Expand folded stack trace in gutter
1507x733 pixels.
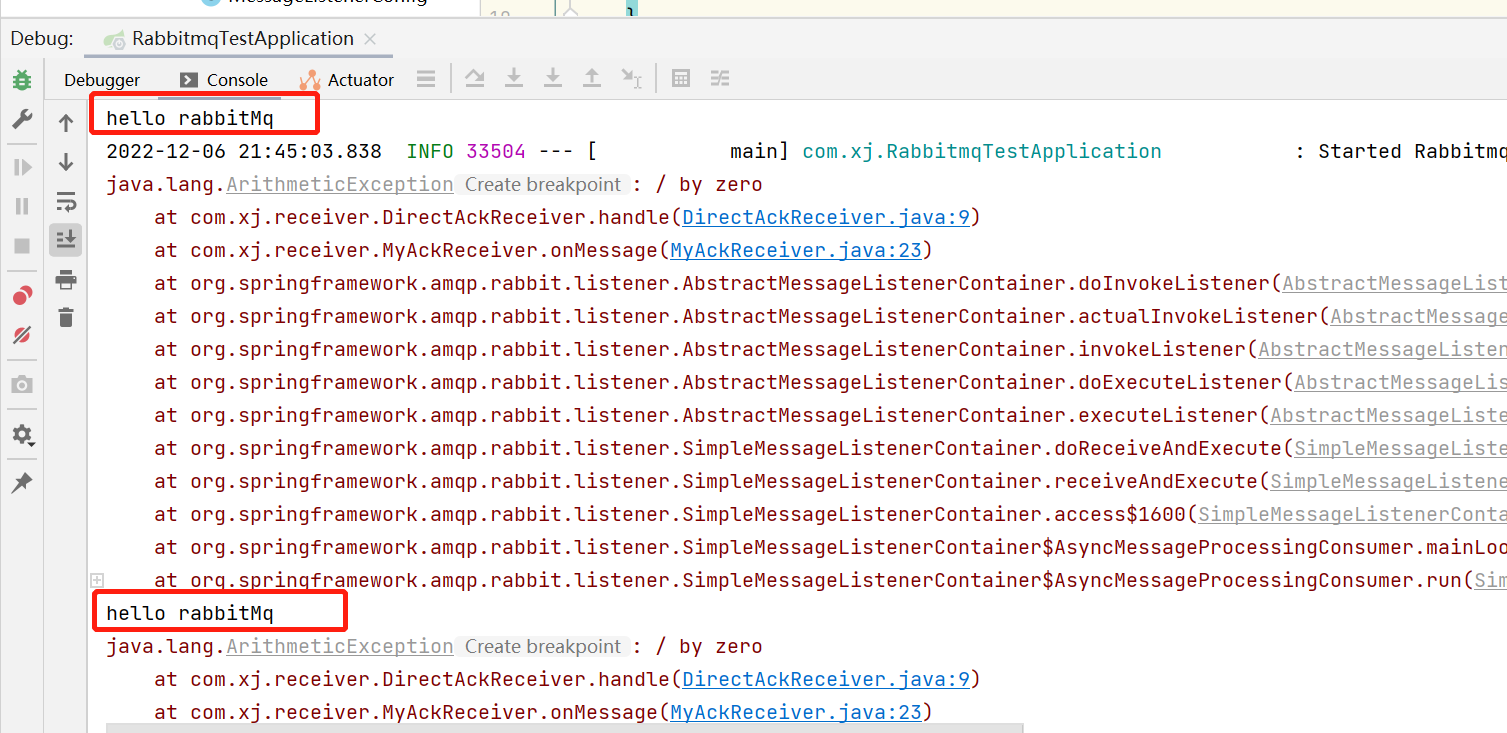coord(97,580)
